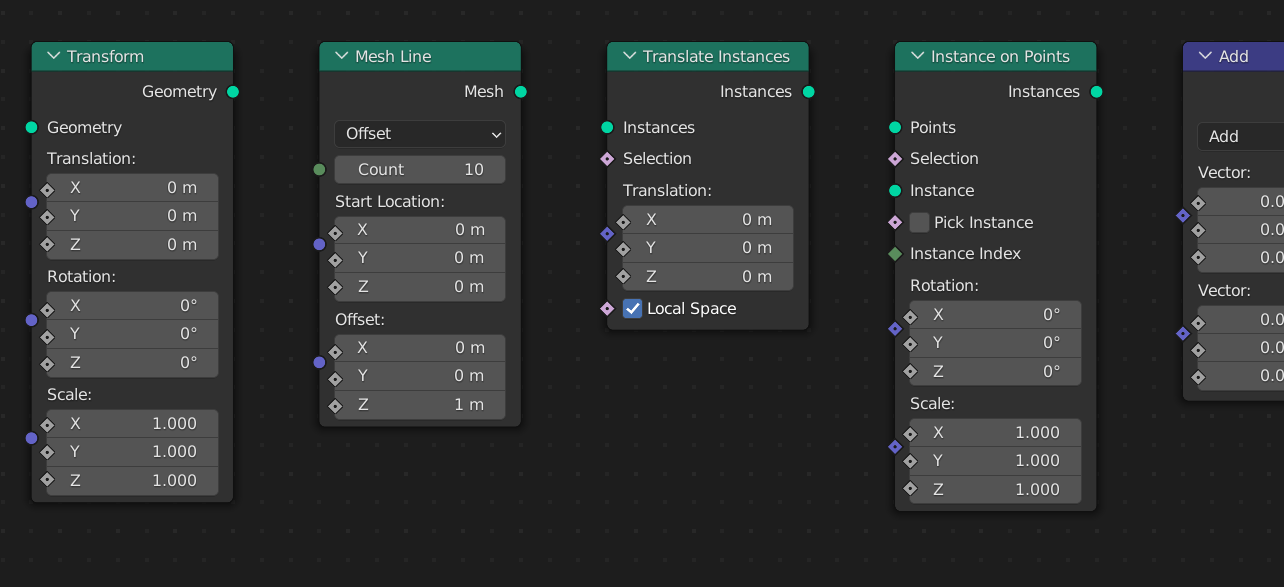Open the Offset mode dropdown in Mesh Line
The image size is (1284, 587).
pyautogui.click(x=420, y=134)
